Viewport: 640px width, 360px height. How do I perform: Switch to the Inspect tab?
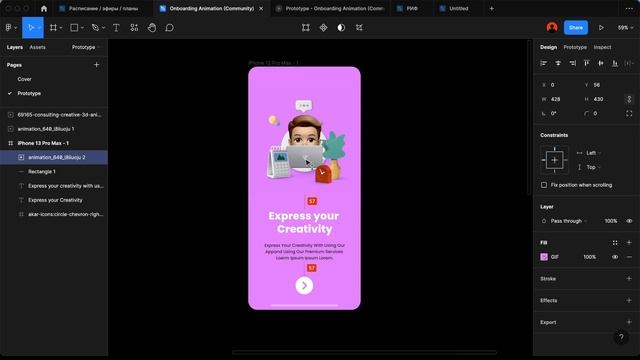click(602, 47)
